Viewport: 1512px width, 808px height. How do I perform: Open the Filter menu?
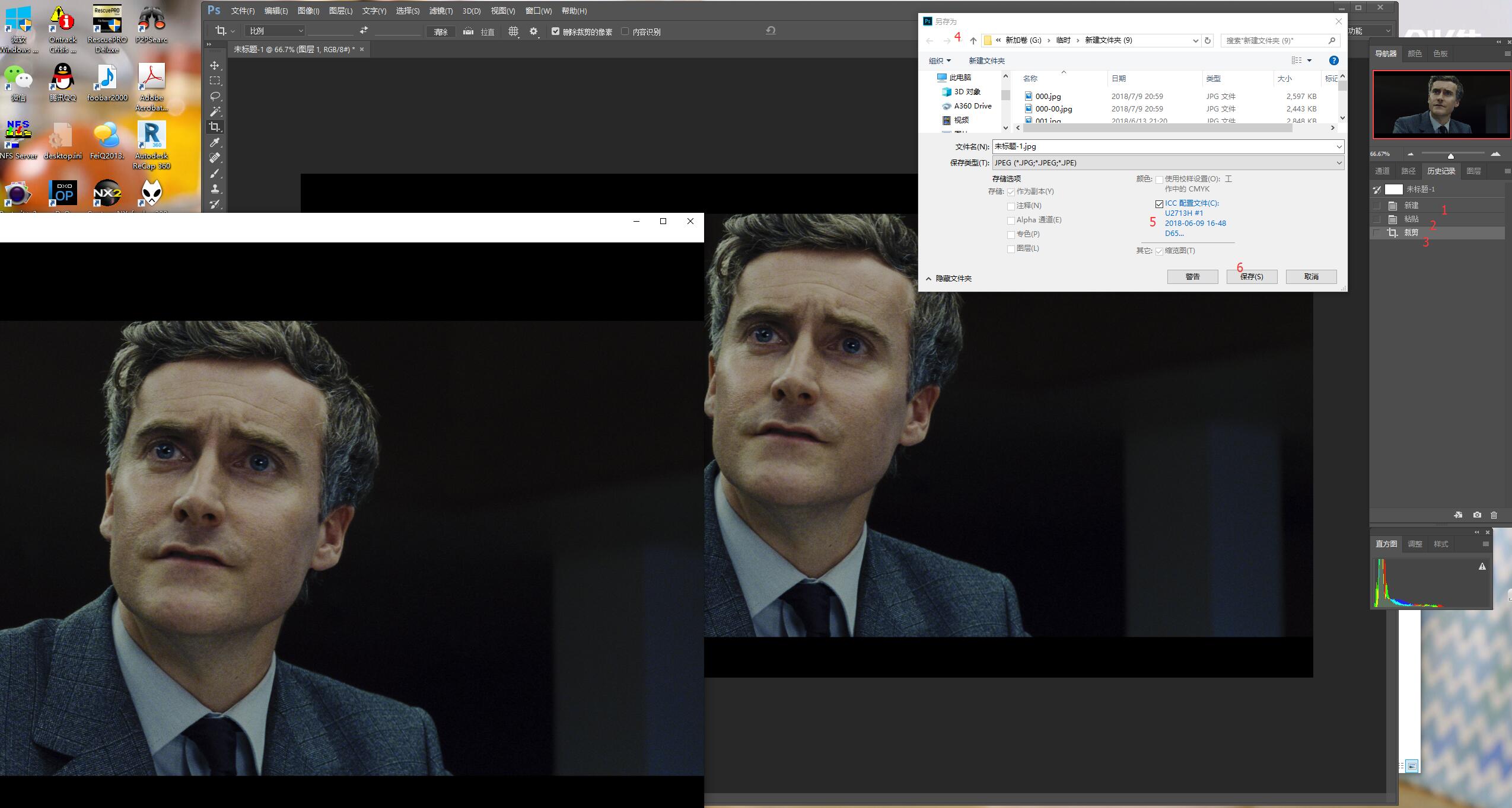coord(440,11)
